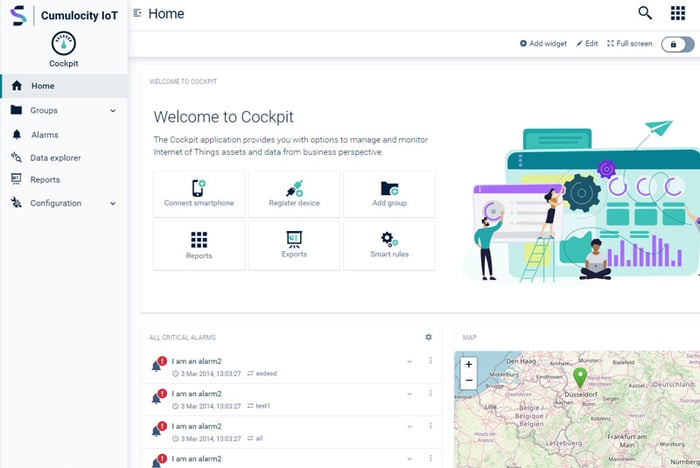This screenshot has height=468, width=700.
Task: Click Exports presentation icon
Action: point(294,239)
